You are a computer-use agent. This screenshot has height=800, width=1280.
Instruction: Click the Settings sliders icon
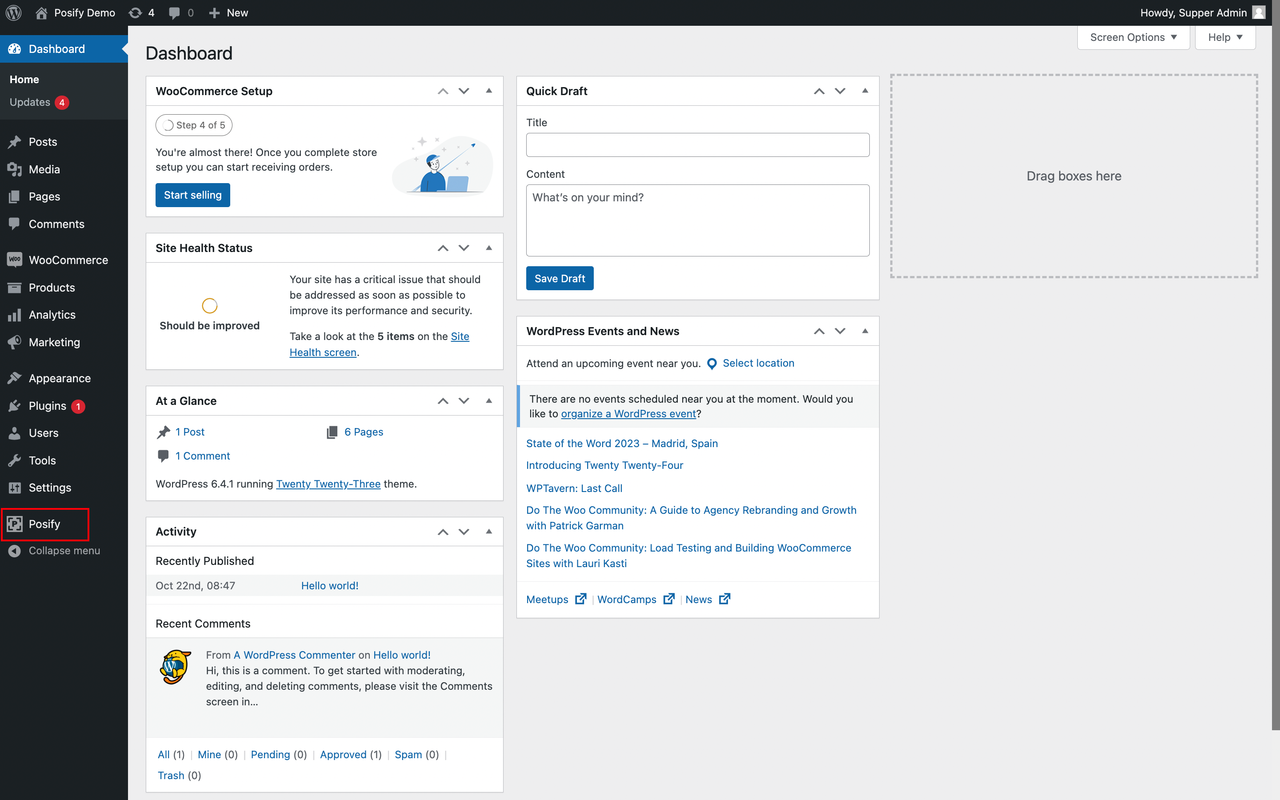(x=14, y=488)
